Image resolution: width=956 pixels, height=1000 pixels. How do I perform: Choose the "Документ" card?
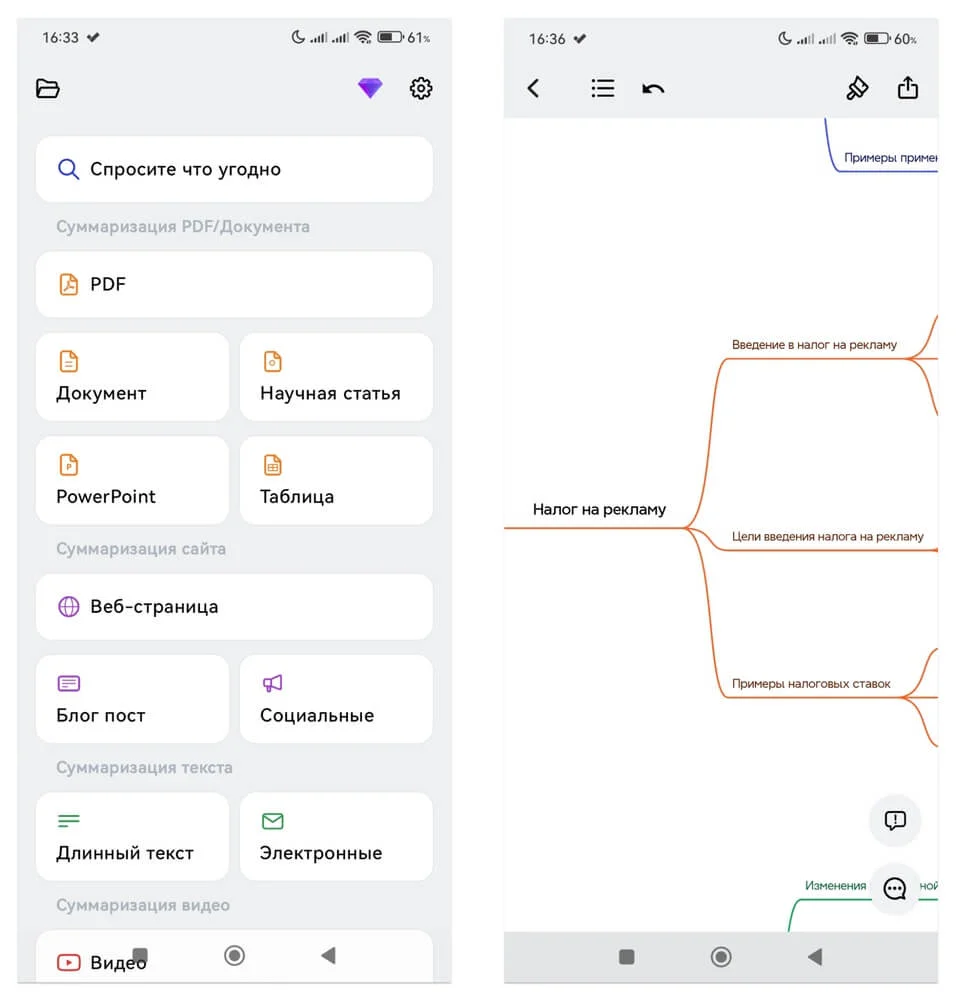[x=132, y=377]
